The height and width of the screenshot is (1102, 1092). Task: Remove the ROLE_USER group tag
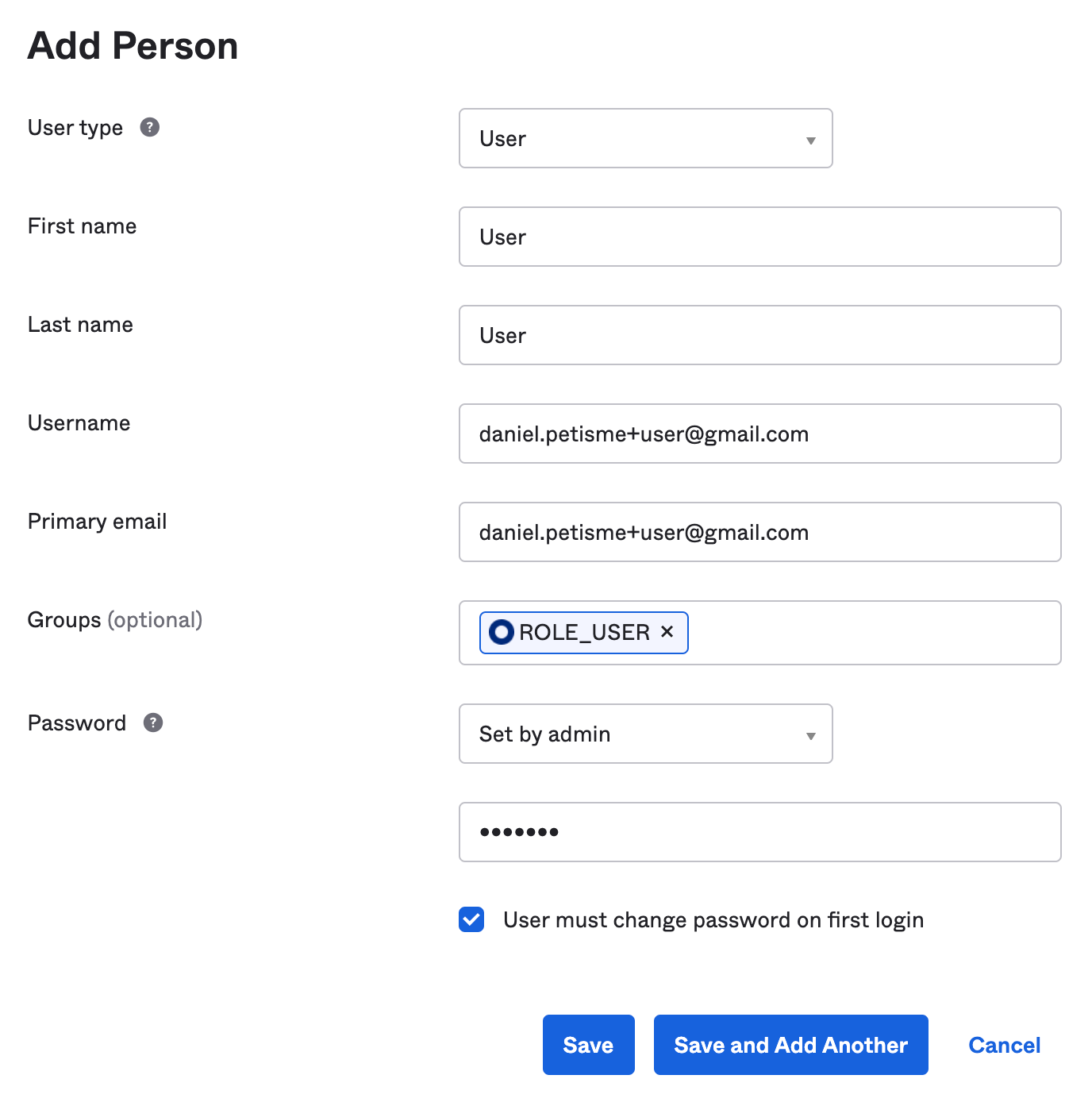click(667, 632)
